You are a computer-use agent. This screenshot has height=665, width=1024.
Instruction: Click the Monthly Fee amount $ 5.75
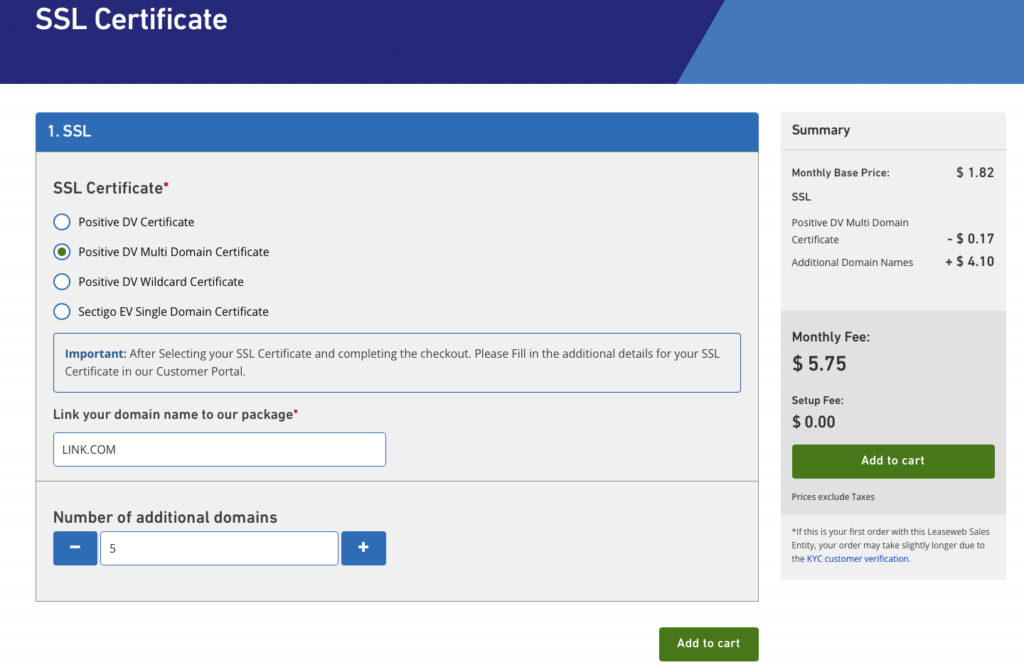coord(820,364)
